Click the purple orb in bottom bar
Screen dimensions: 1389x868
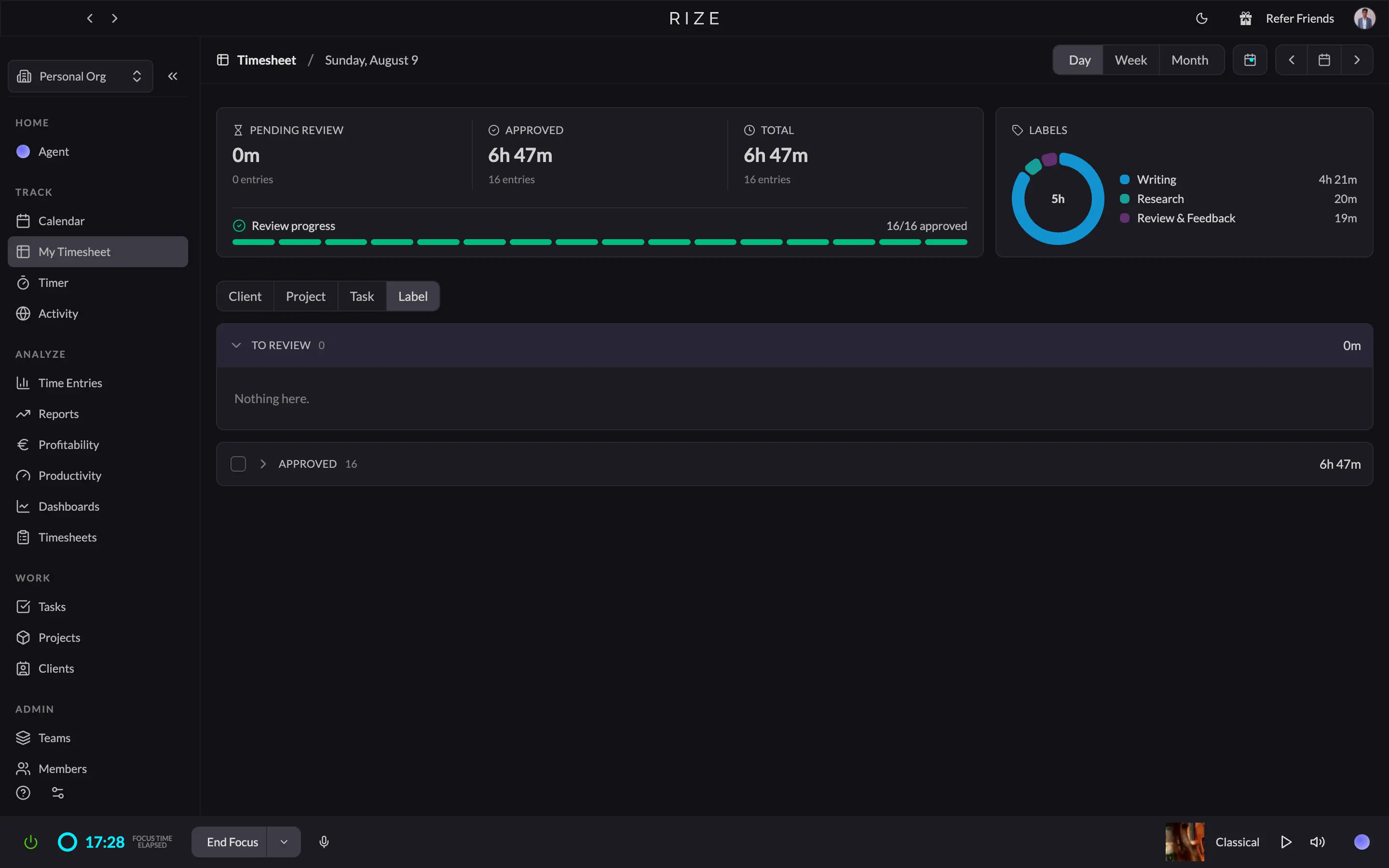pos(1362,842)
